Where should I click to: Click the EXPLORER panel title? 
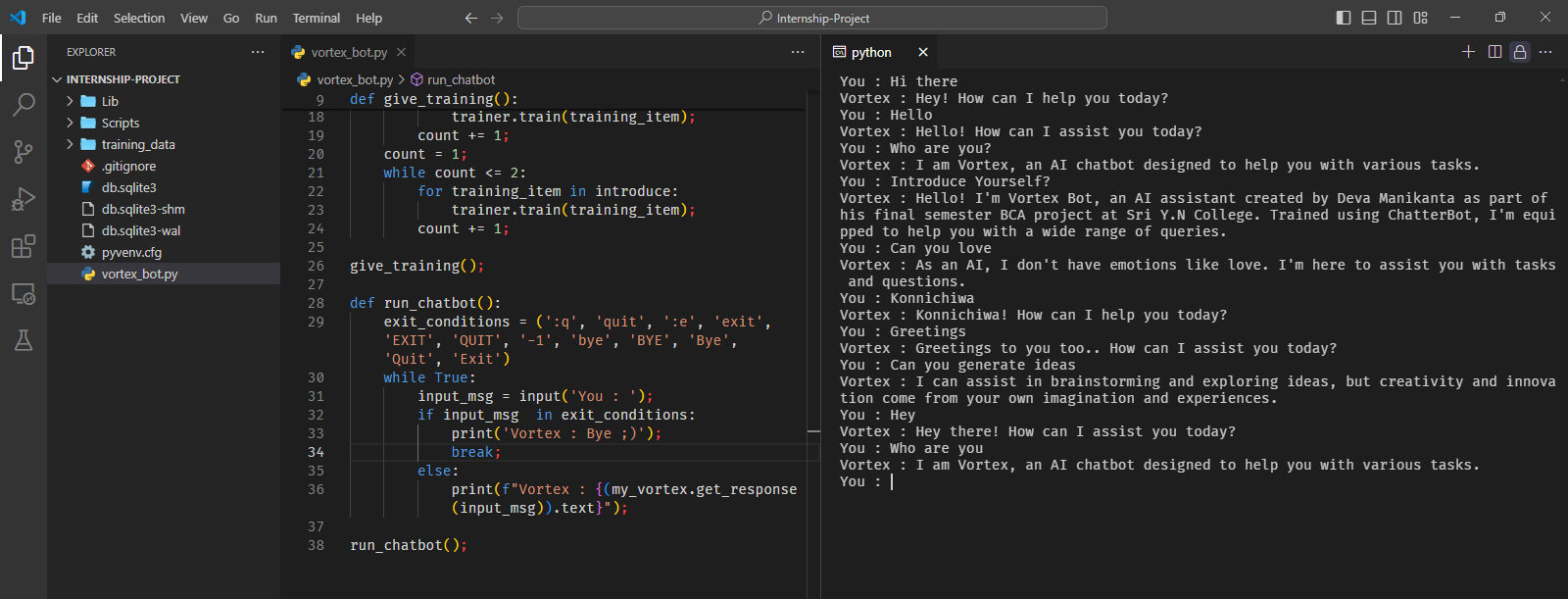coord(91,52)
